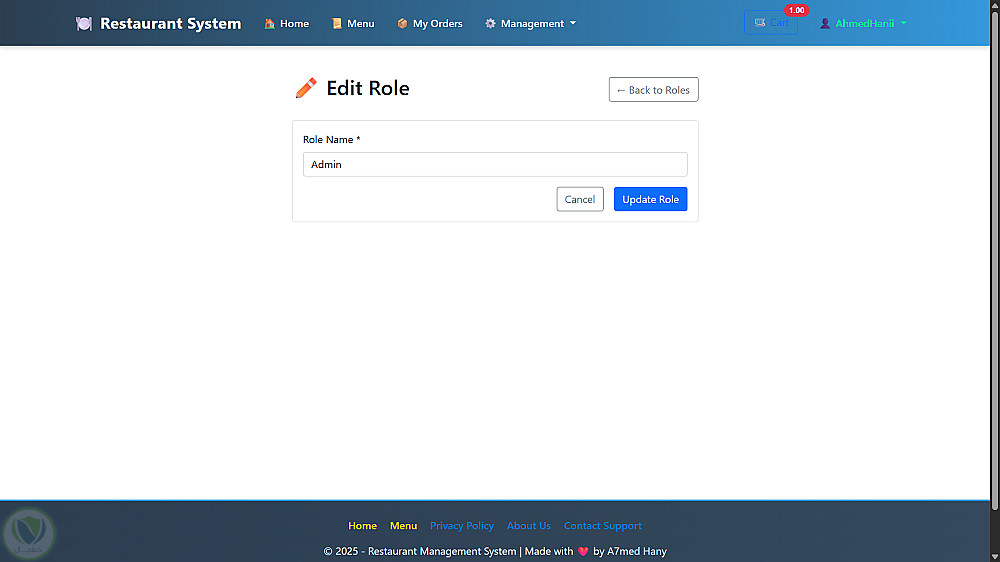1000x562 pixels.
Task: Open the AhmedHanii account dropdown
Action: tap(863, 24)
